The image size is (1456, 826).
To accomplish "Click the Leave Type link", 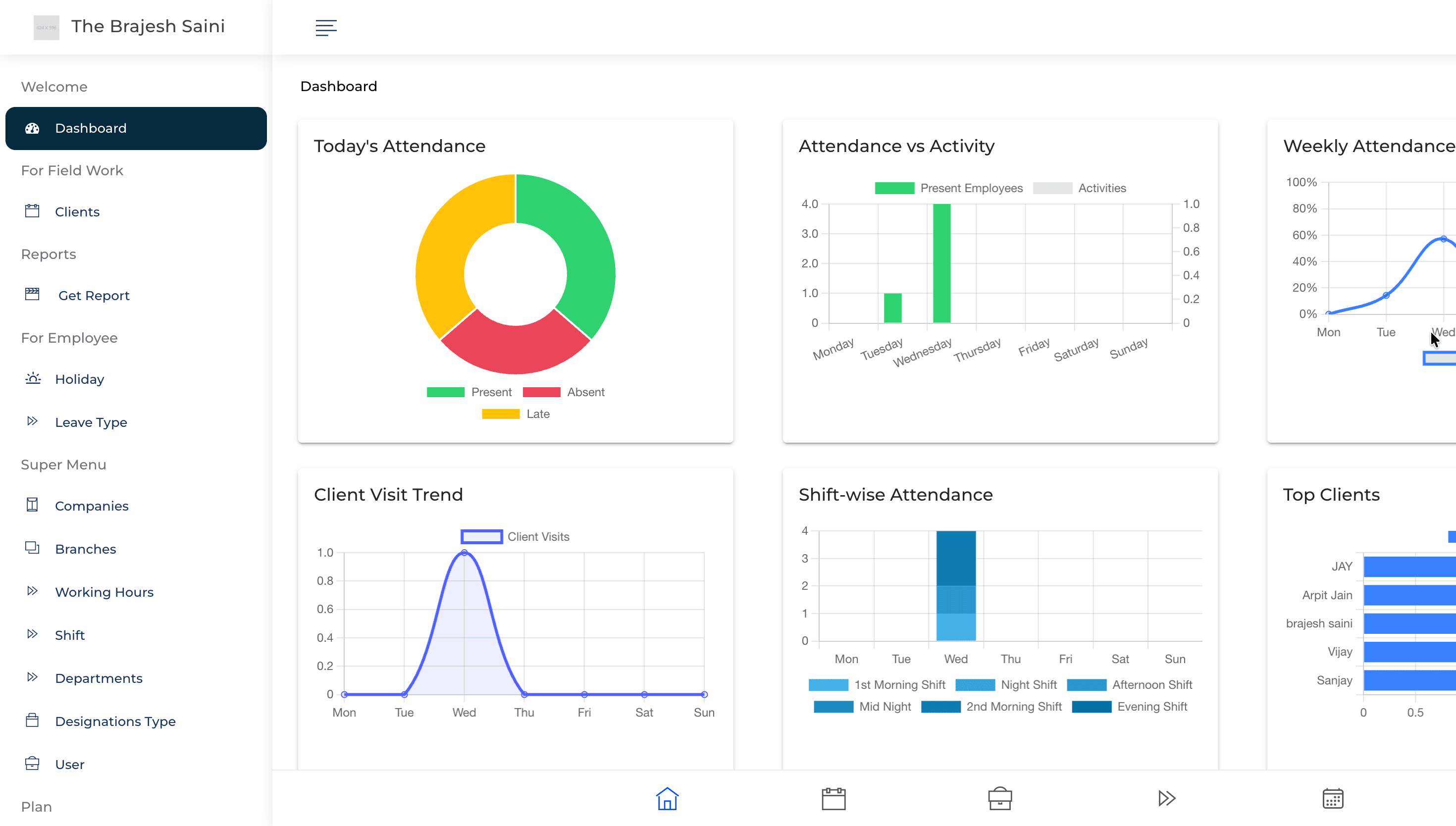I will [x=91, y=422].
